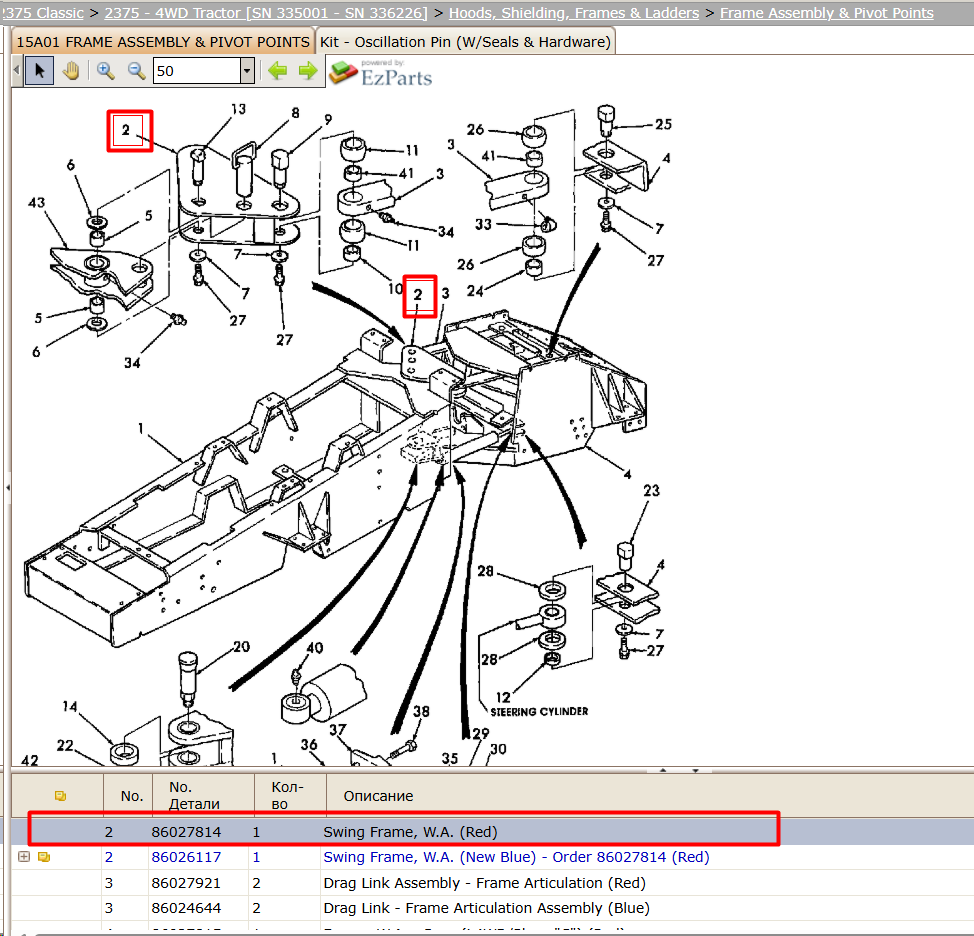The height and width of the screenshot is (936, 974).
Task: Select the pointer arrow tool
Action: [x=39, y=71]
